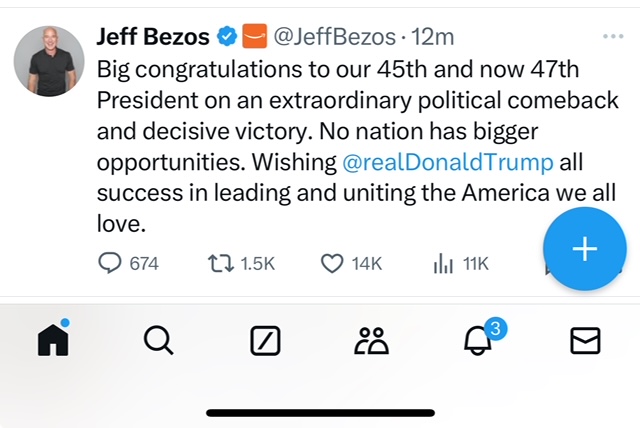
Task: Open the tweet's three-dot more menu
Action: pyautogui.click(x=613, y=37)
